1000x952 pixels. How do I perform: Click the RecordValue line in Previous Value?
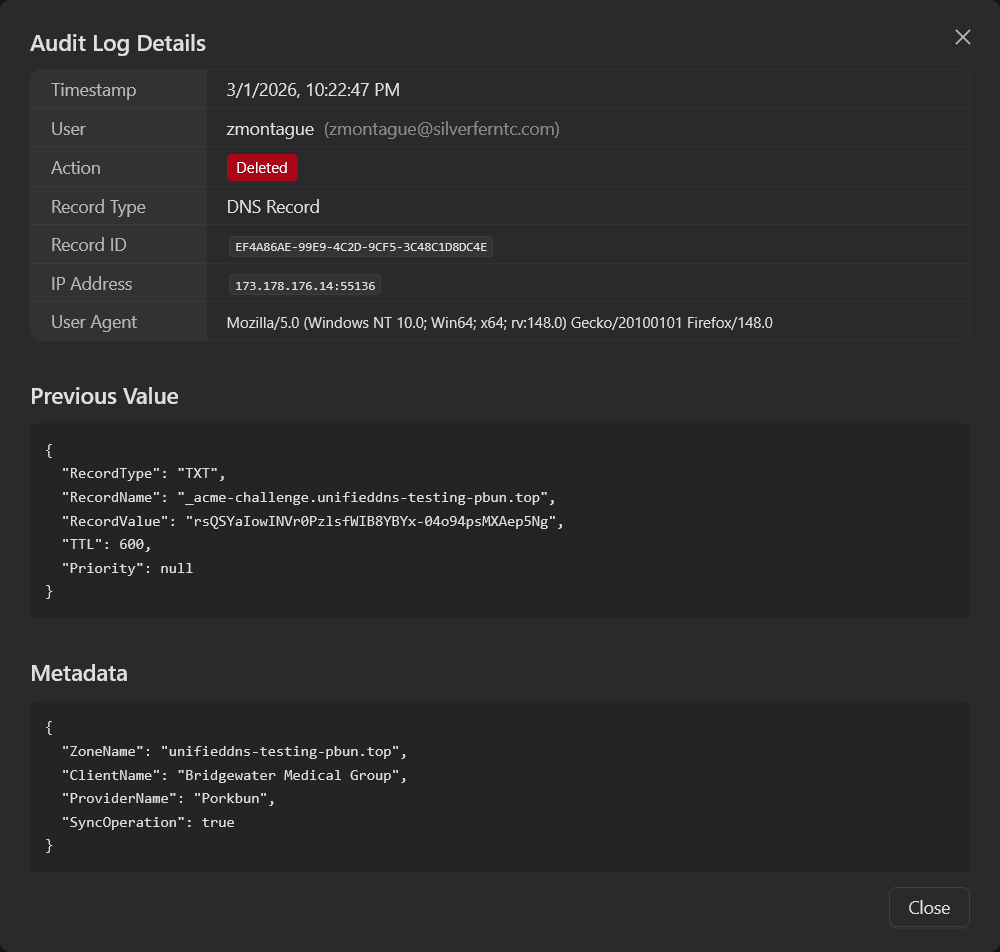tap(313, 521)
